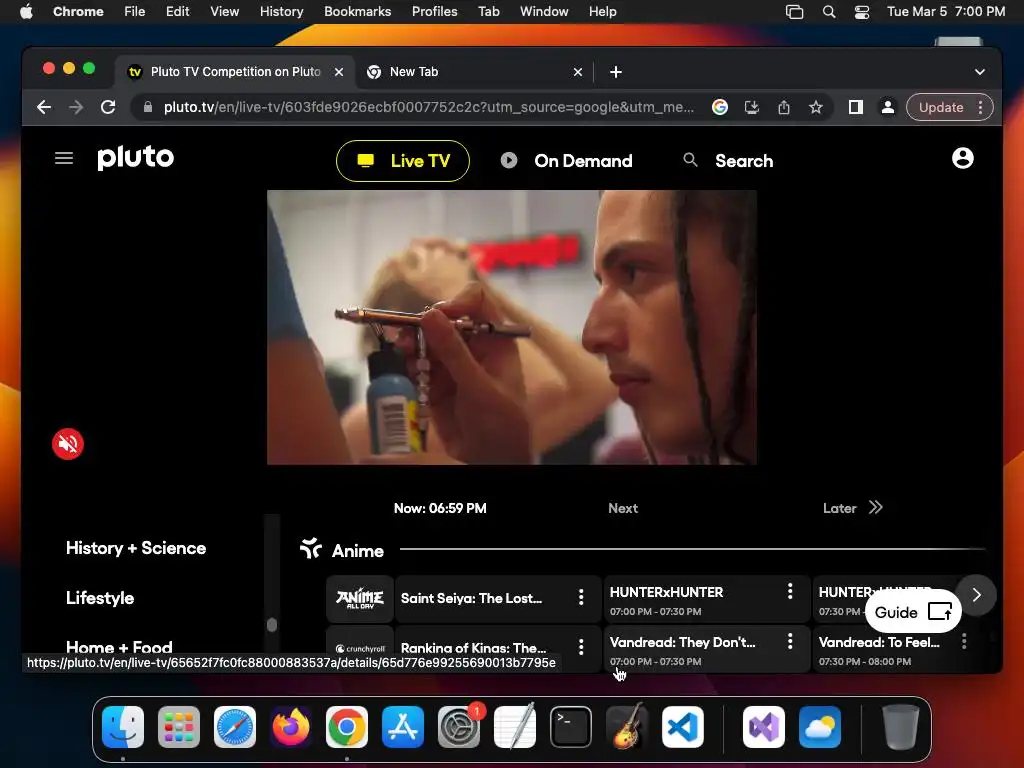This screenshot has height=768, width=1024.
Task: Open options for Saint Seiya: The Lost
Action: [x=581, y=597]
